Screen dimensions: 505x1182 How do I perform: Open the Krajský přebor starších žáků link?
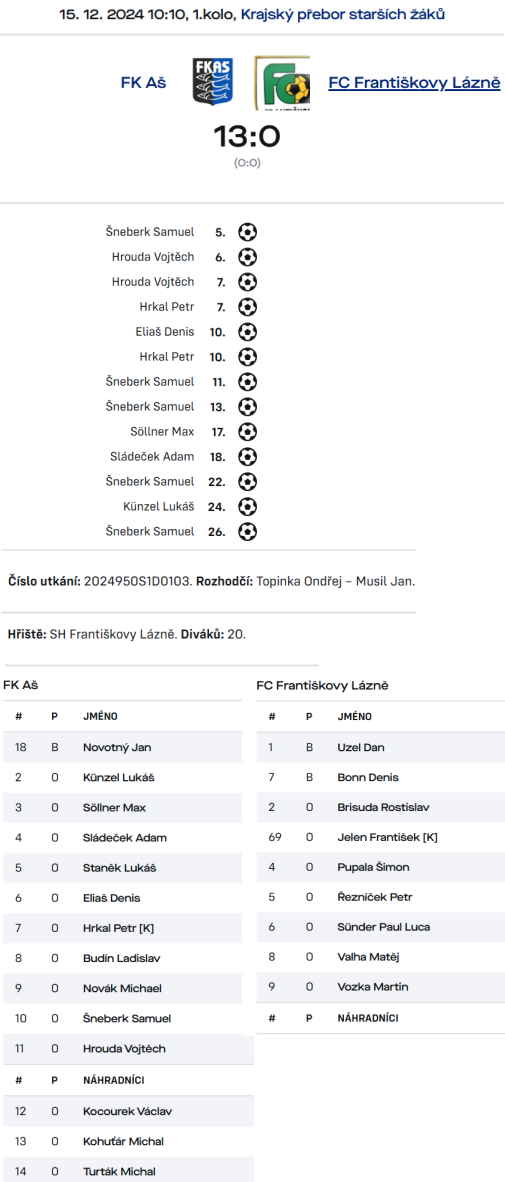tap(343, 14)
